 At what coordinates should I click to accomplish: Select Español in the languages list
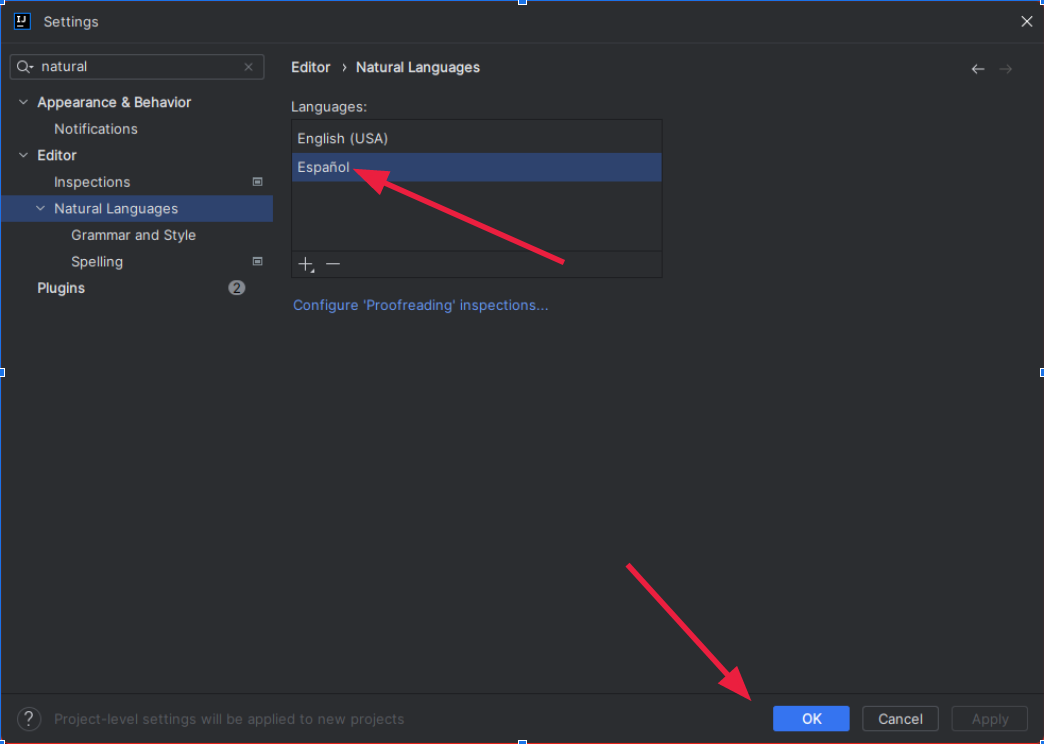click(324, 167)
